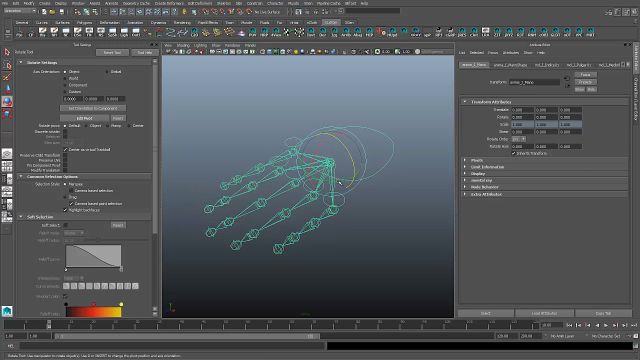Collapse Transform Attributes section
640x360 pixels.
click(464, 102)
